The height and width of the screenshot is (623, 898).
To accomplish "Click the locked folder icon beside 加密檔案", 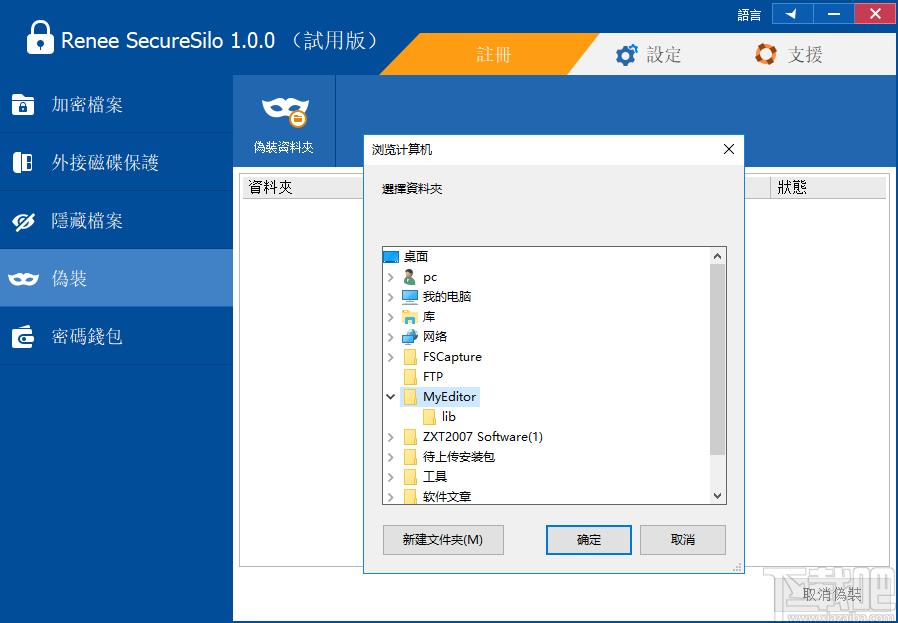I will point(23,105).
